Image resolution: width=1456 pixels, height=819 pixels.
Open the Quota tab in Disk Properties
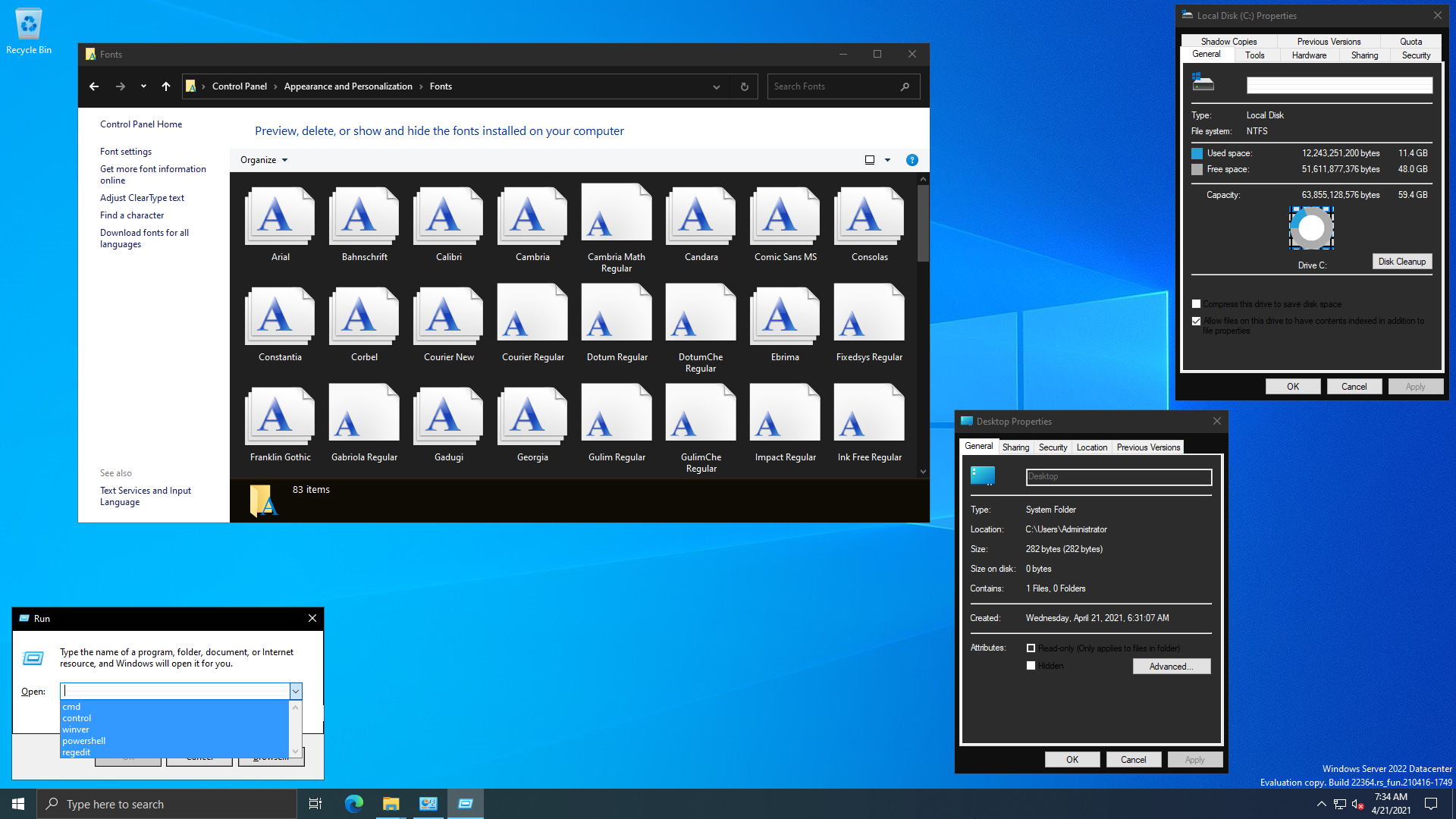[x=1410, y=42]
